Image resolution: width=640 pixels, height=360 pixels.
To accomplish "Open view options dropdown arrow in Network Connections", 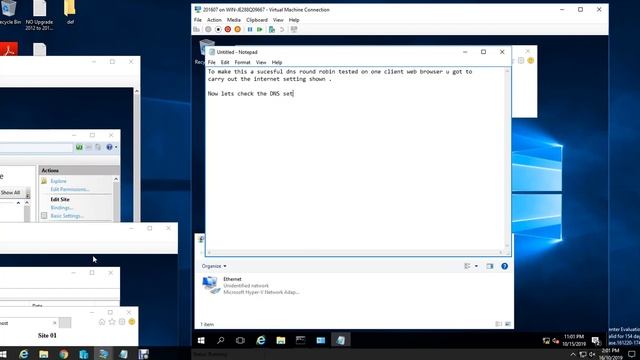I will 476,266.
